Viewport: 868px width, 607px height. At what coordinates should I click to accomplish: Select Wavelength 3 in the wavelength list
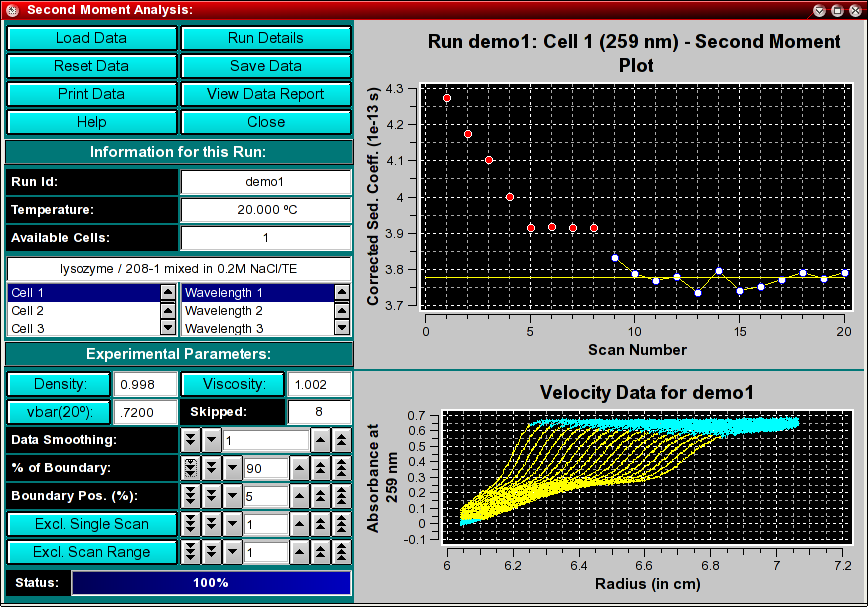(x=254, y=328)
